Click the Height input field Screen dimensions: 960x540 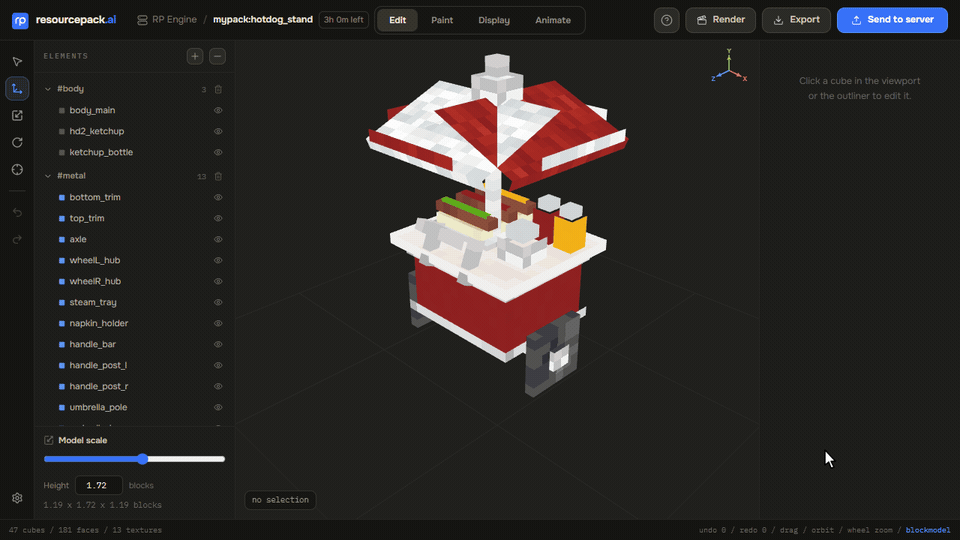pos(99,486)
